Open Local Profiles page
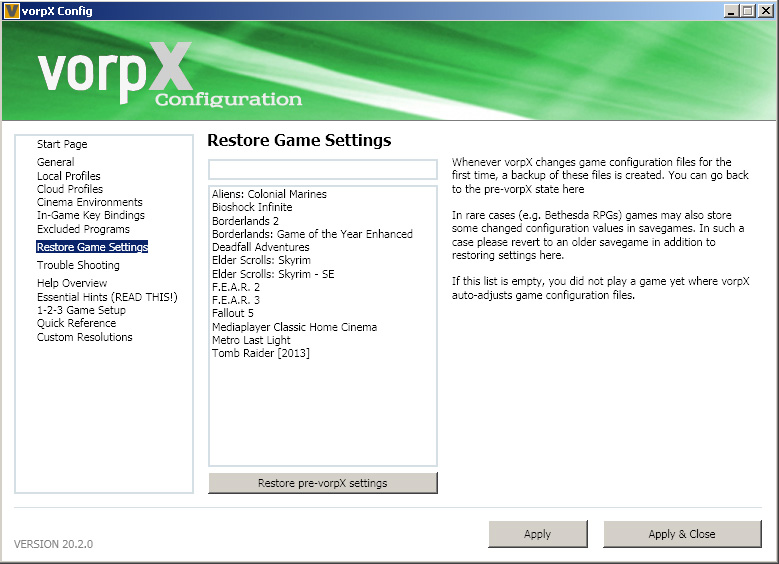The height and width of the screenshot is (564, 779). [69, 176]
